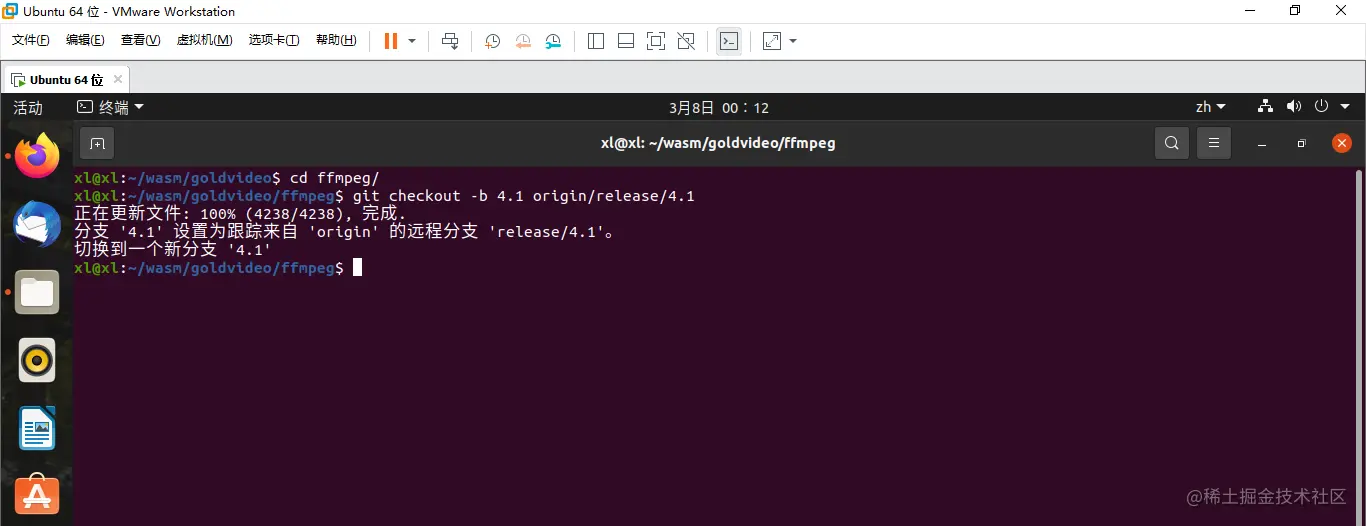Click the line 切换到一个新分支 '4.1'
The width and height of the screenshot is (1366, 526).
[x=173, y=250]
